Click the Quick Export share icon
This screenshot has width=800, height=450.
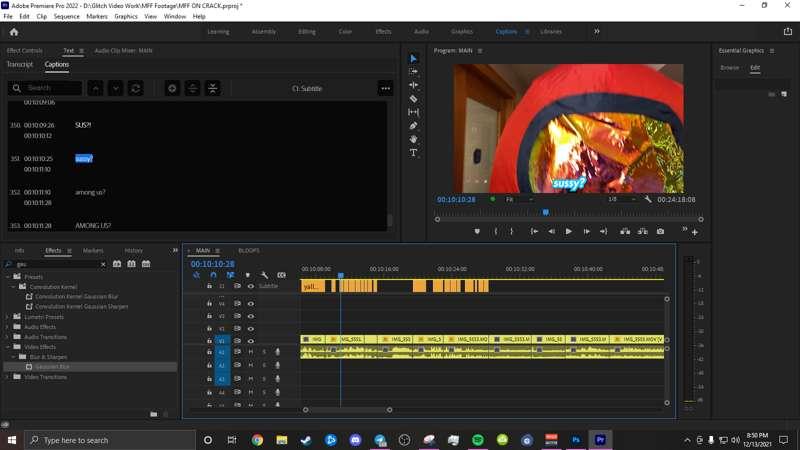point(788,32)
